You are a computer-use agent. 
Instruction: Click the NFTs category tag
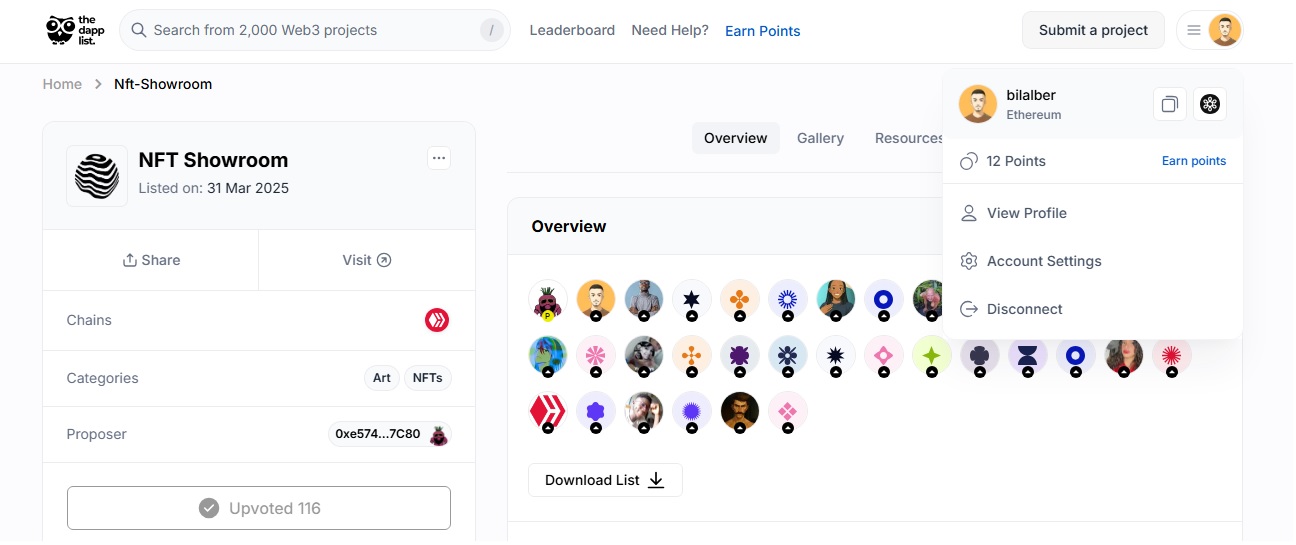pos(428,378)
